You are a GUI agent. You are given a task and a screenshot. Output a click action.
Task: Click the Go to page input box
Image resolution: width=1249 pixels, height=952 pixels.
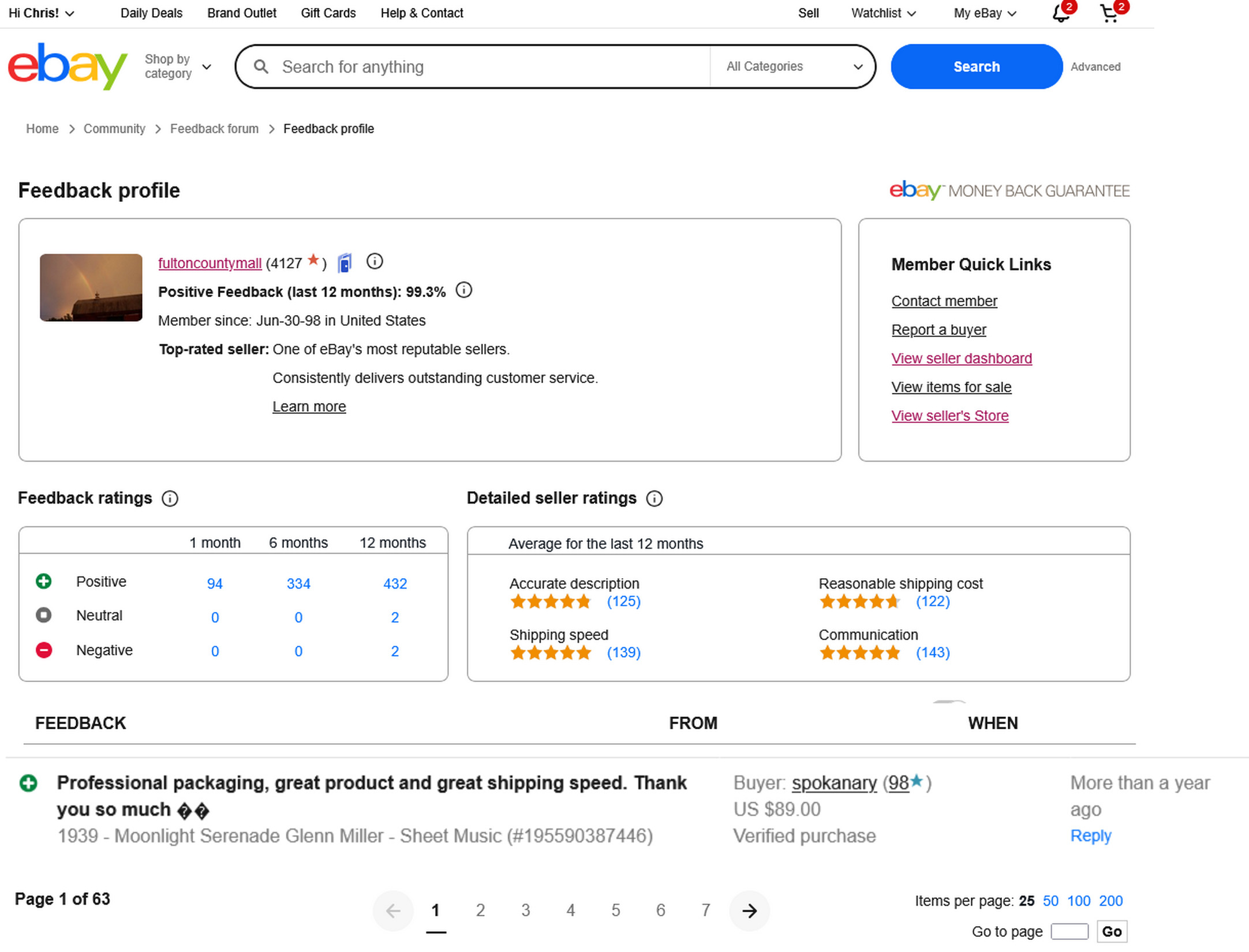[x=1069, y=932]
